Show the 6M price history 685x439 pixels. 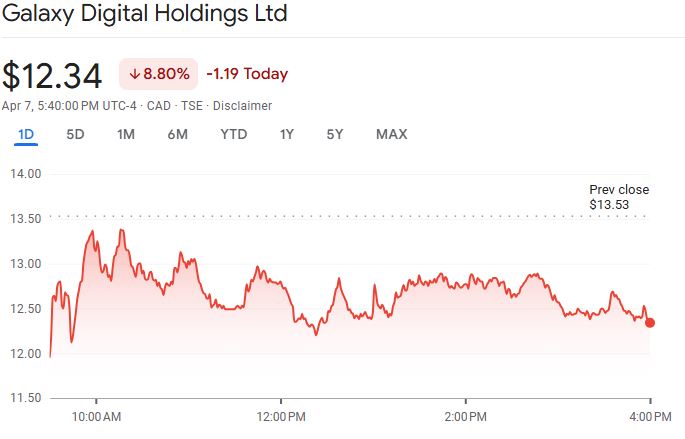[178, 134]
